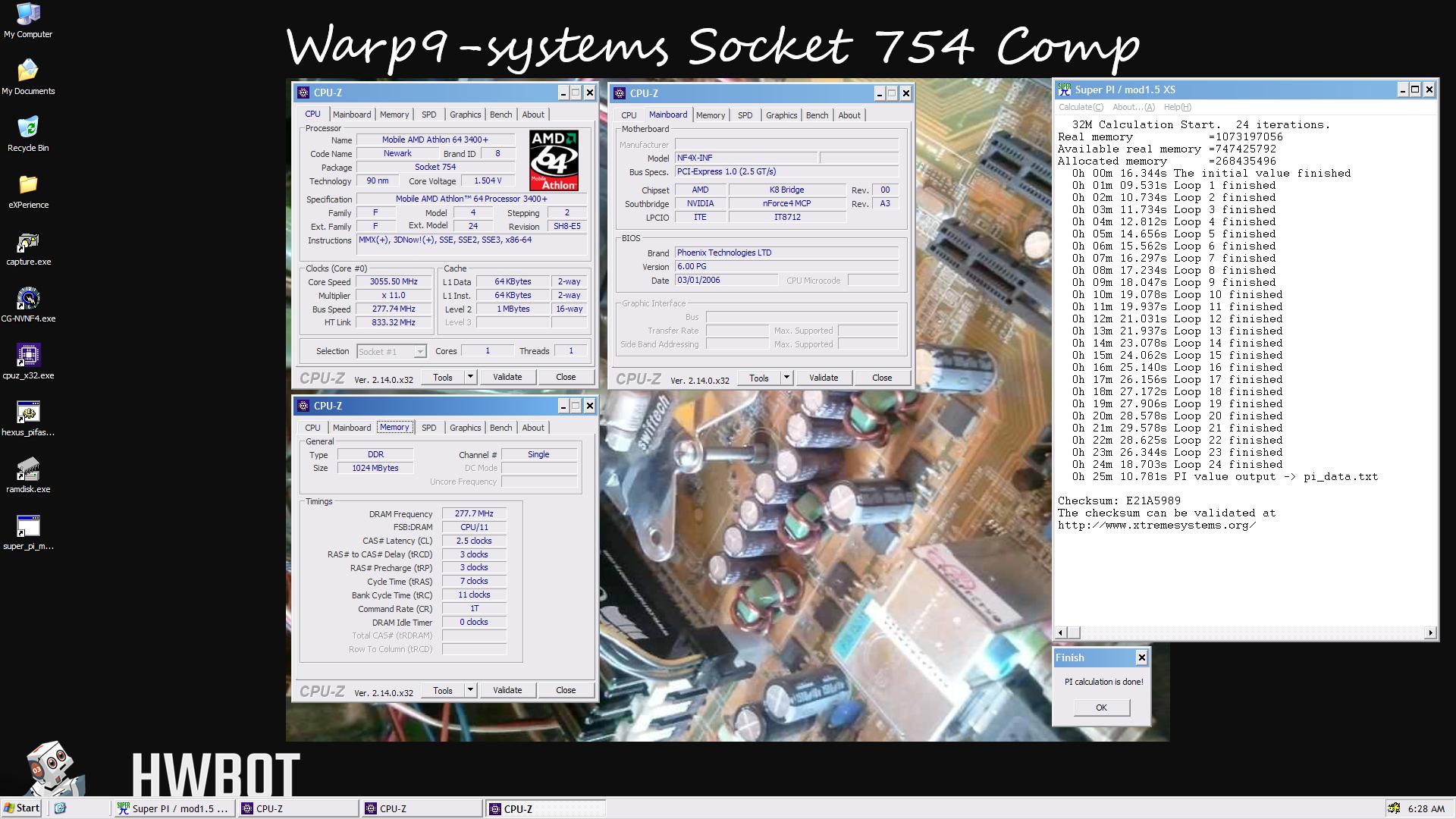The image size is (1456, 819).
Task: Open Help menu in Super PI
Action: (1177, 107)
